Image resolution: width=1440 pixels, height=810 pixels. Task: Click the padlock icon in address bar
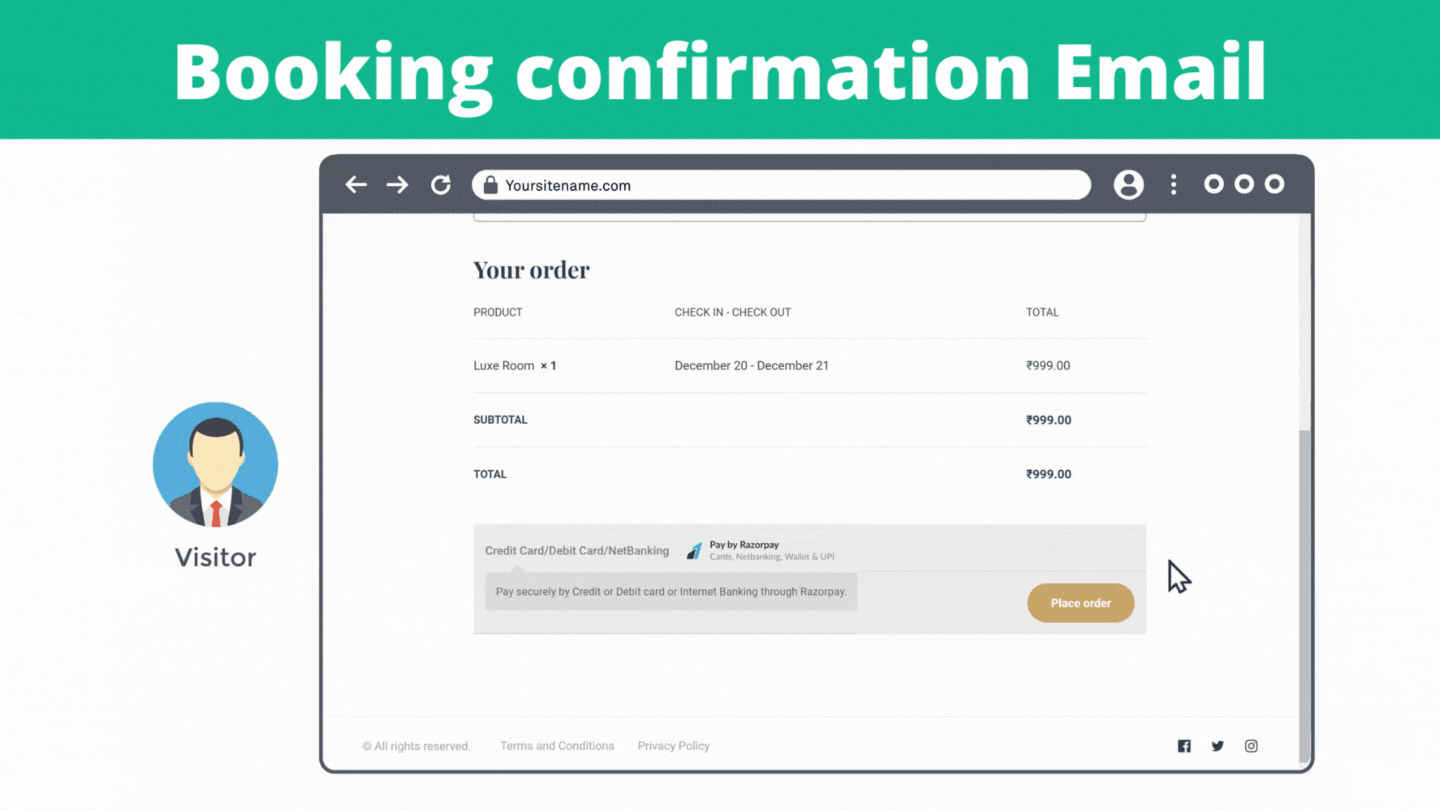490,185
